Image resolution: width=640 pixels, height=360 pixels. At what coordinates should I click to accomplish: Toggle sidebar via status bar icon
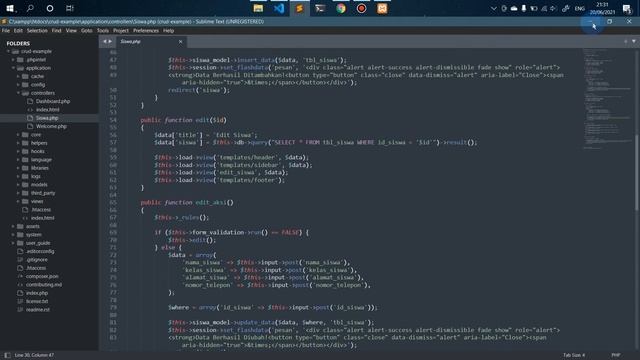pos(7,355)
